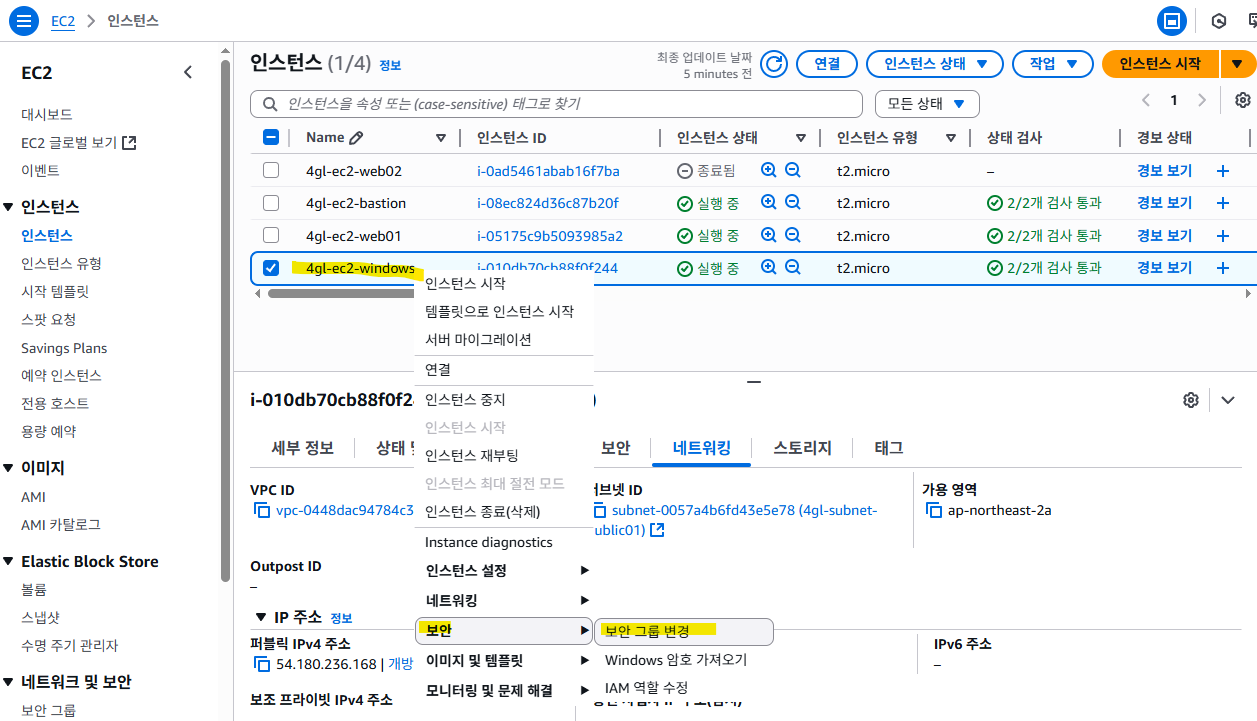The image size is (1257, 721).
Task: Add alarm plus for 4gl-ec2-web01
Action: coord(1222,236)
